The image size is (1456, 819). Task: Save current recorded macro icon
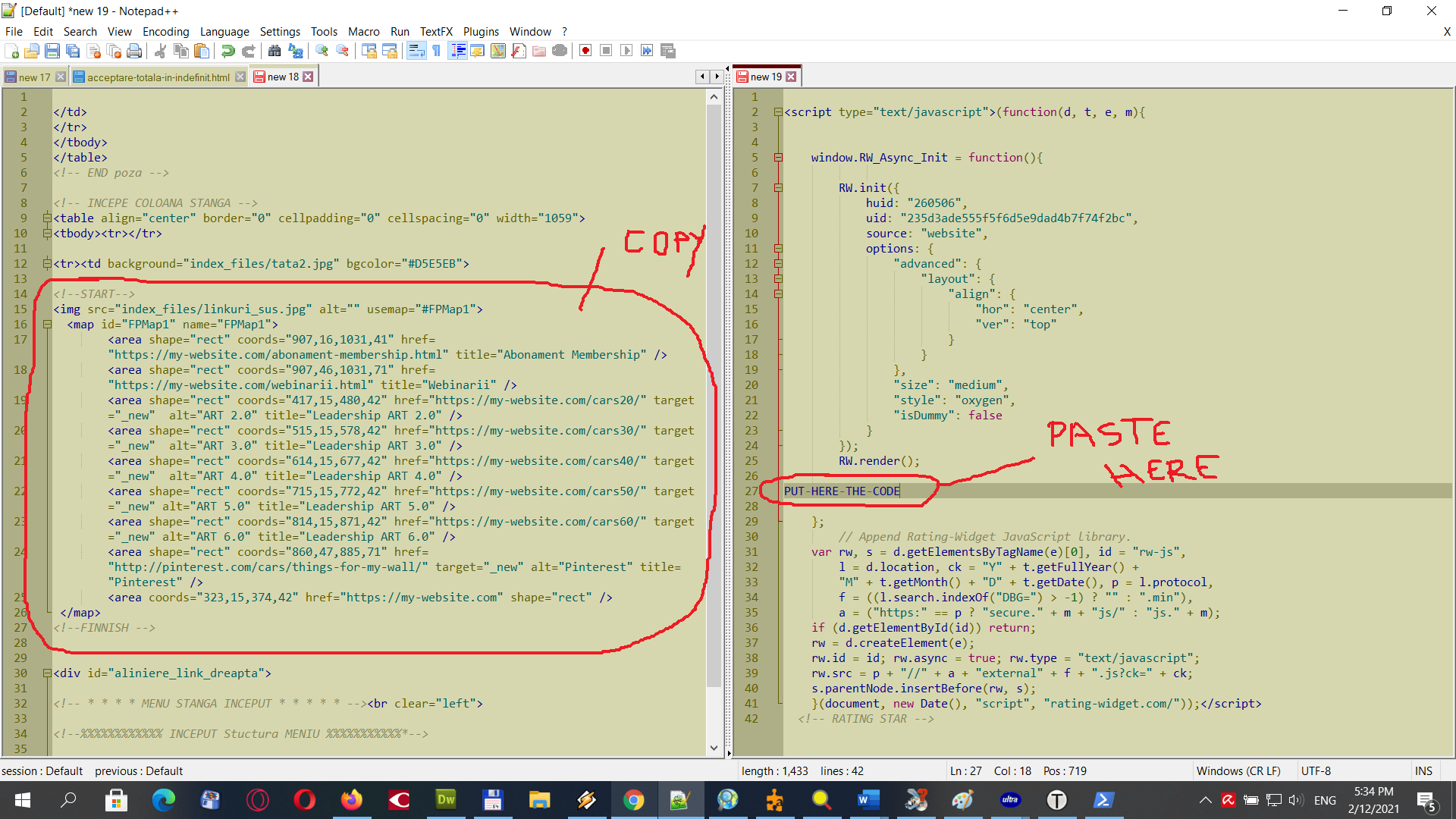[668, 51]
